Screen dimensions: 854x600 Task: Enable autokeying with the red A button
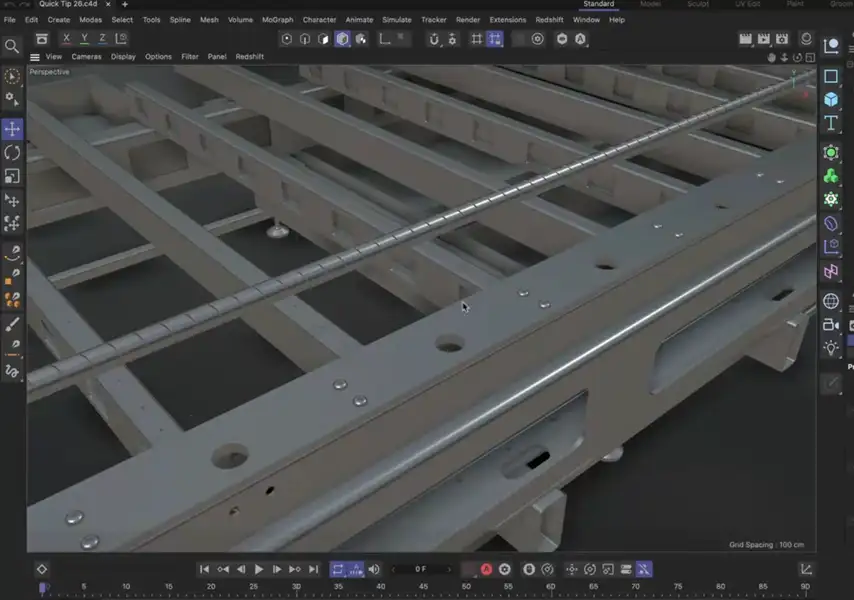click(486, 569)
